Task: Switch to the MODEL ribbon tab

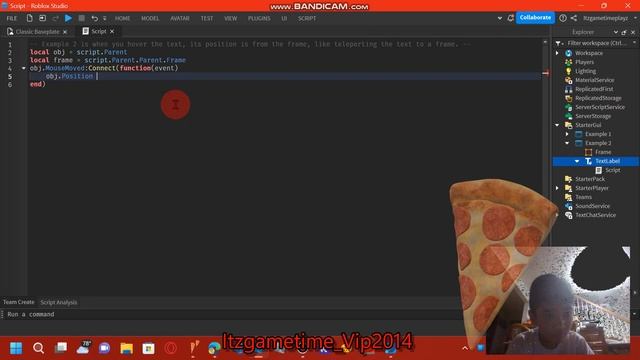Action: (x=150, y=18)
